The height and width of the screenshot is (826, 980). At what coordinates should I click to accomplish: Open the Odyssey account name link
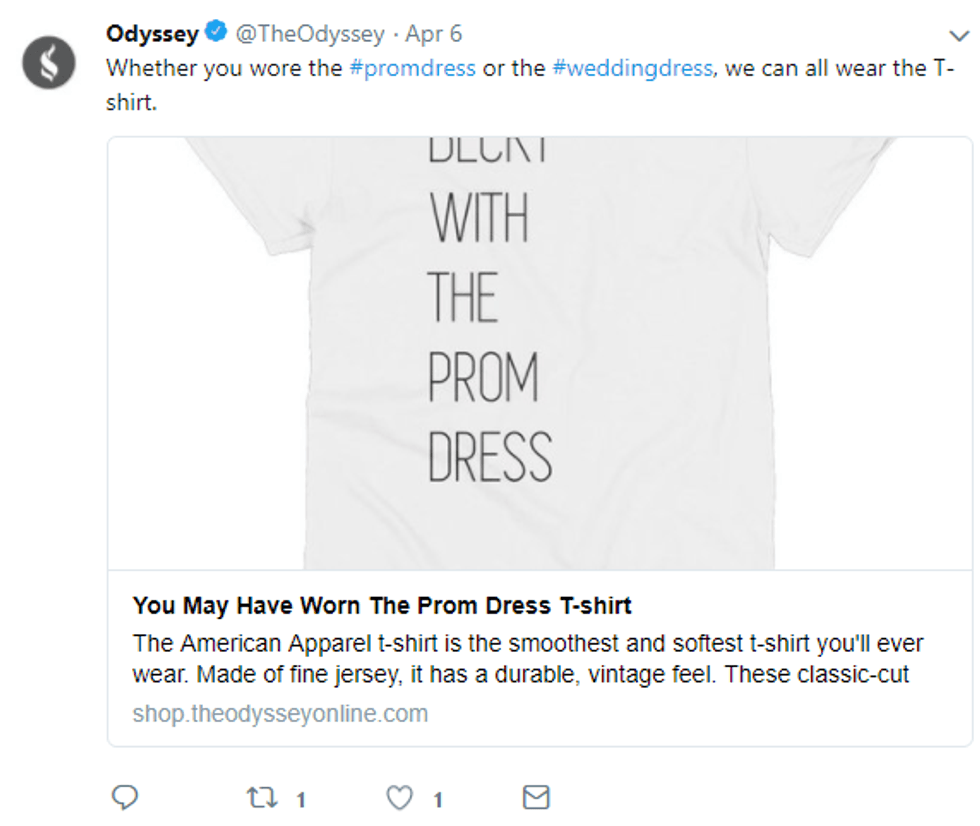pyautogui.click(x=152, y=34)
